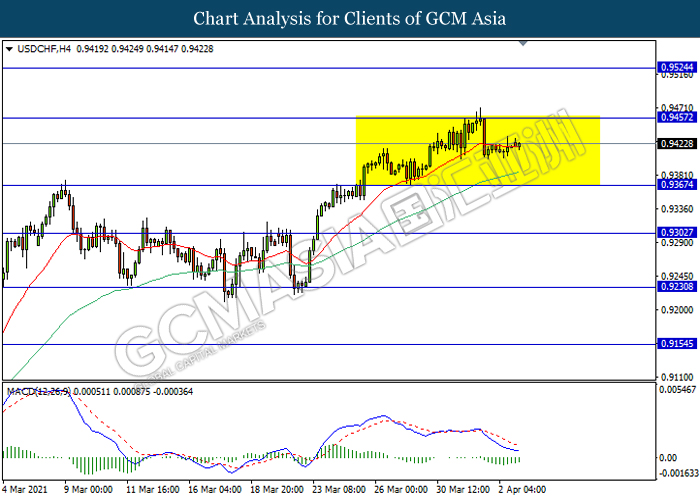Click the 0.92450 price axis value
This screenshot has height=500, width=700.
(x=677, y=276)
